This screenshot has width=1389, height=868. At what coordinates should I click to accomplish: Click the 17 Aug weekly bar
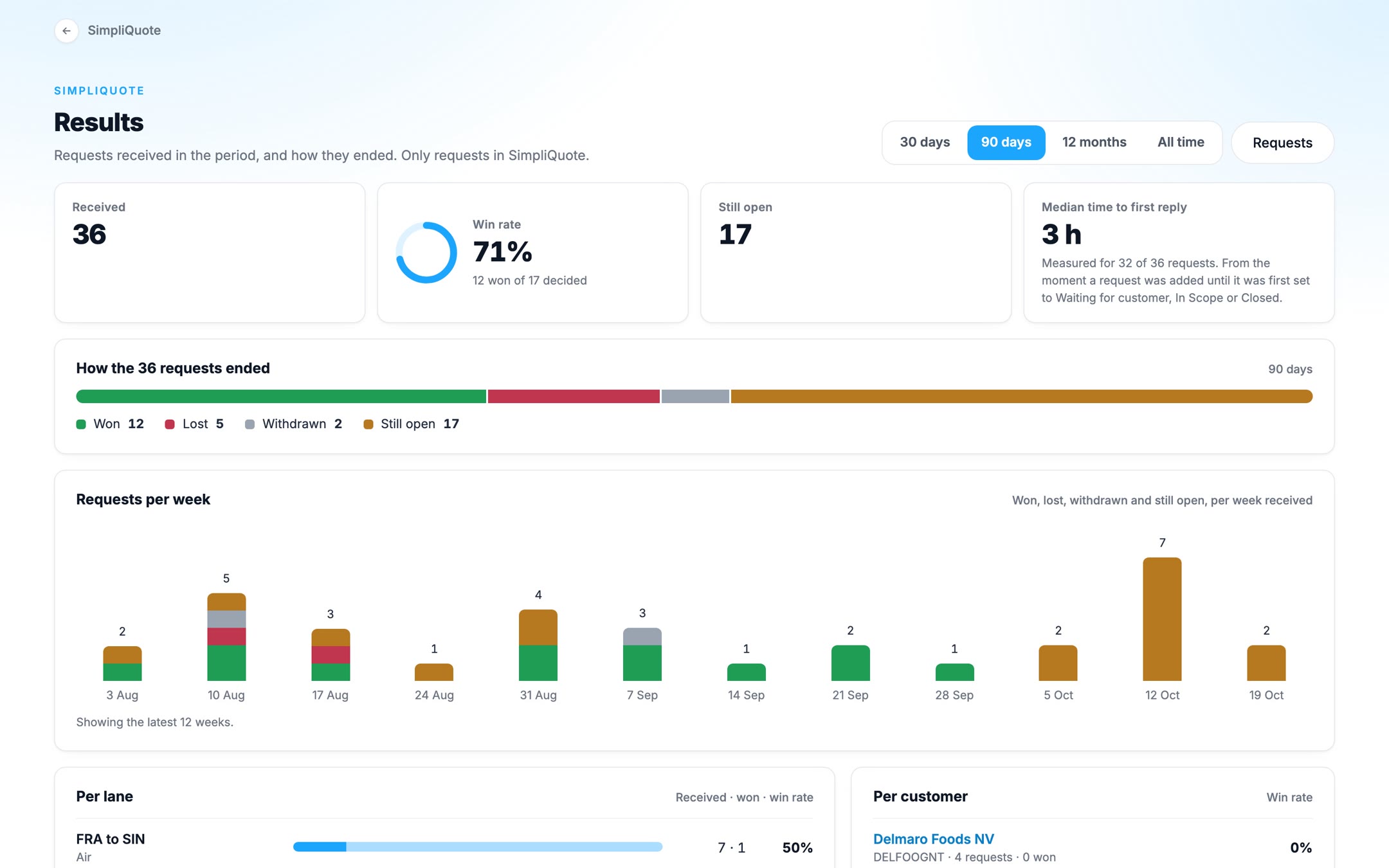[x=331, y=655]
